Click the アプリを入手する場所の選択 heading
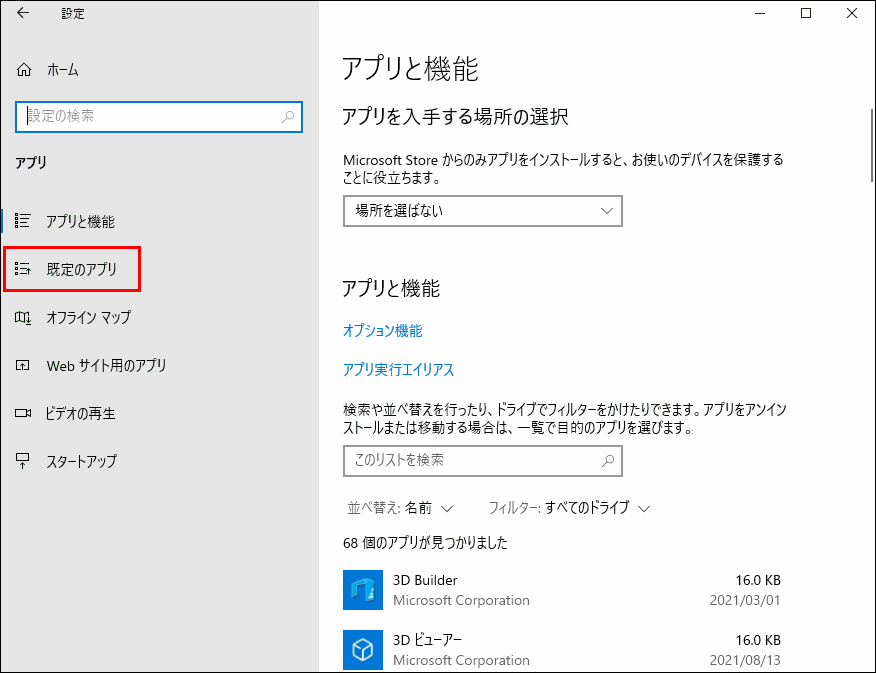Viewport: 876px width, 673px height. pyautogui.click(x=455, y=117)
